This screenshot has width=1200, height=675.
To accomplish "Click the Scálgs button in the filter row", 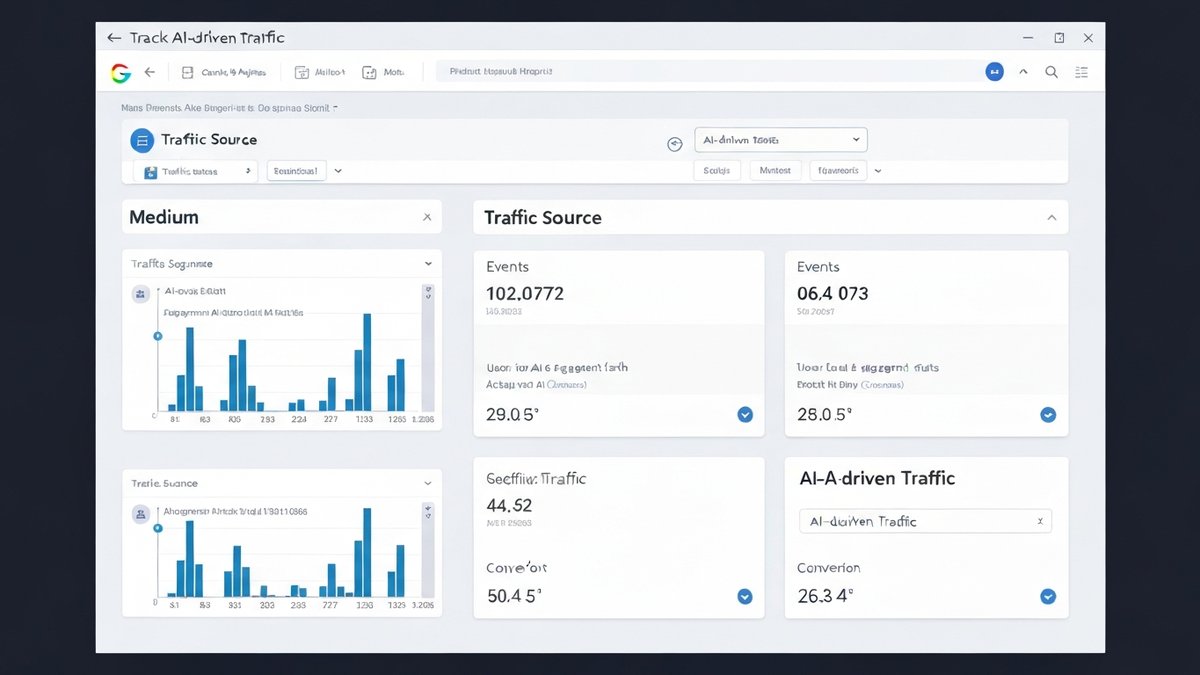I will (x=717, y=171).
